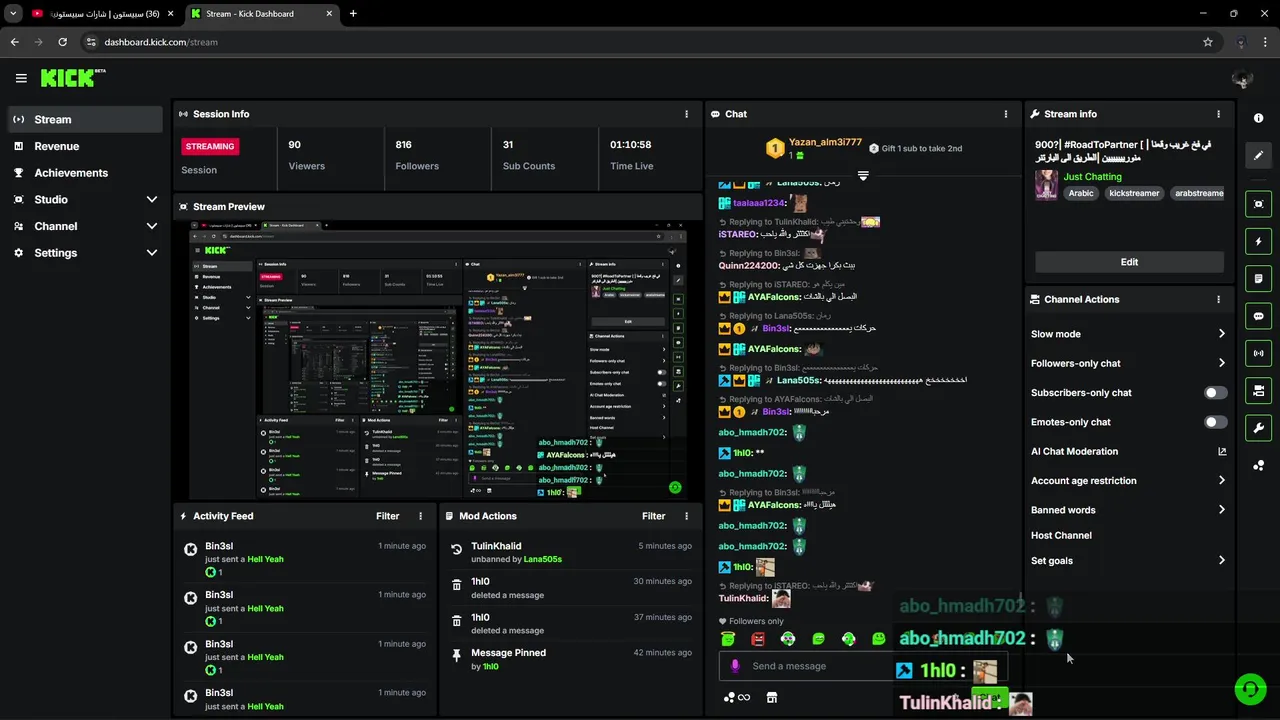Open Activity Feed three-dot menu
The image size is (1280, 720).
click(x=420, y=516)
